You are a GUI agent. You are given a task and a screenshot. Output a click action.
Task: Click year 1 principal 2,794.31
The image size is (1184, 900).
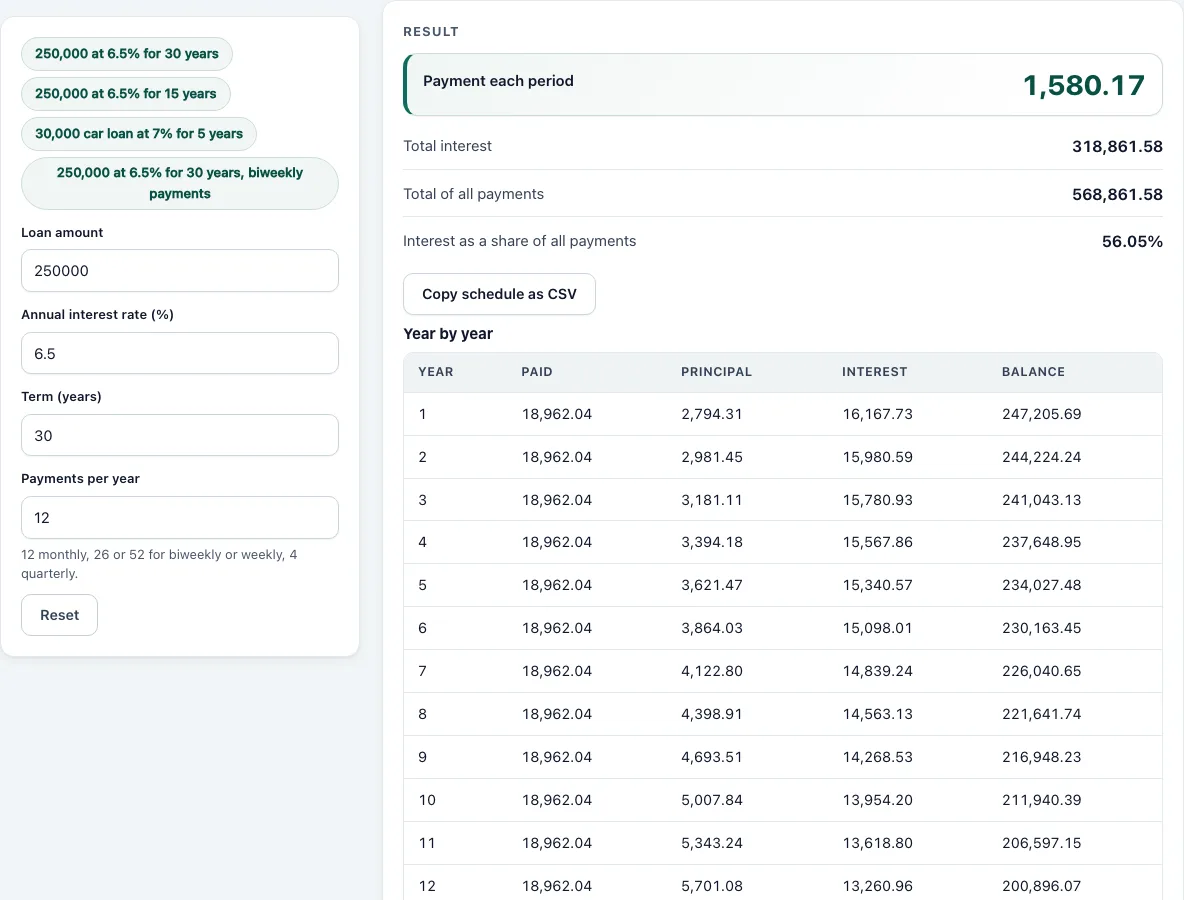pyautogui.click(x=711, y=414)
